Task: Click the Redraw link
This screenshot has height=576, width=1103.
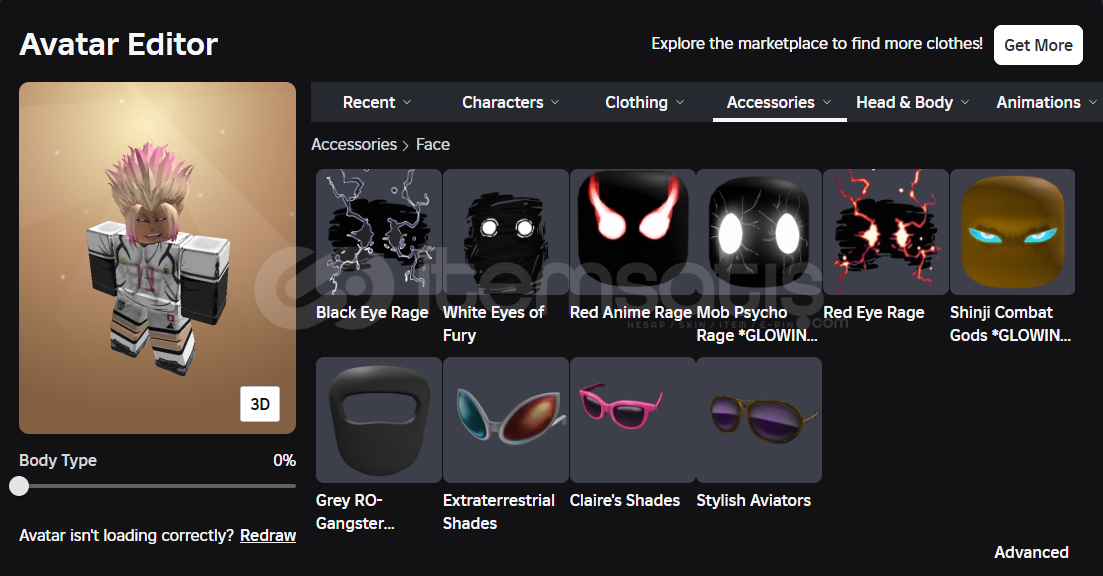Action: point(268,535)
